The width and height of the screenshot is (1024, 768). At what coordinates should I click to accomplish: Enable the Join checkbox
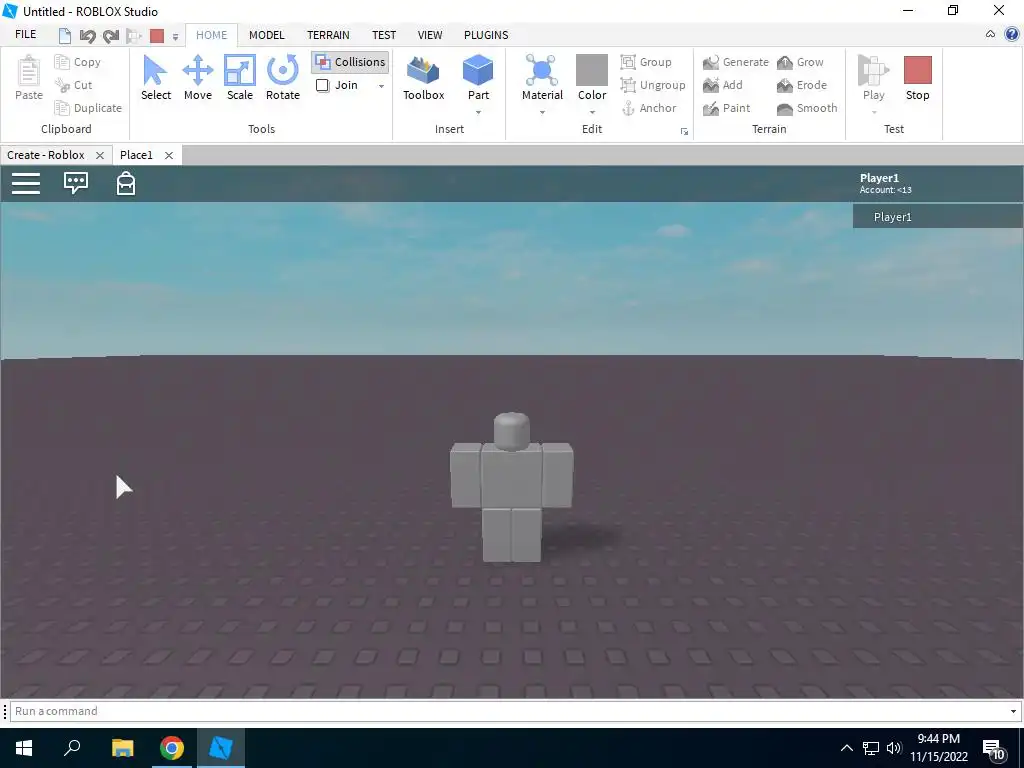(322, 85)
